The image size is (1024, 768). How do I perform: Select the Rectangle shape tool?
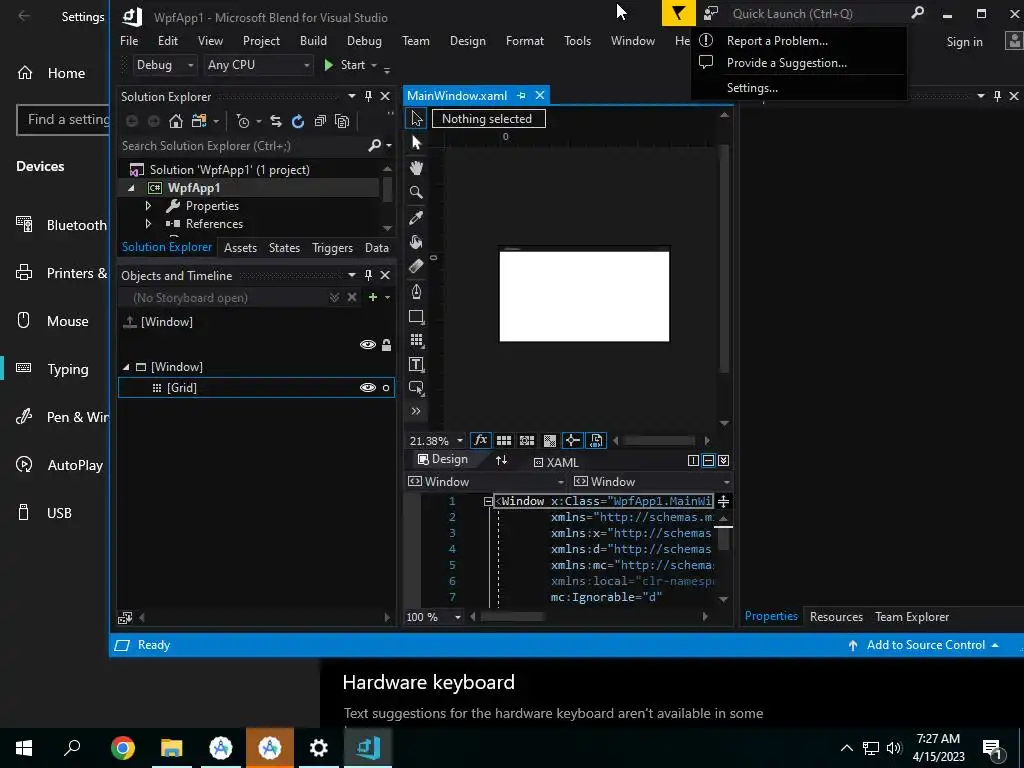click(416, 317)
